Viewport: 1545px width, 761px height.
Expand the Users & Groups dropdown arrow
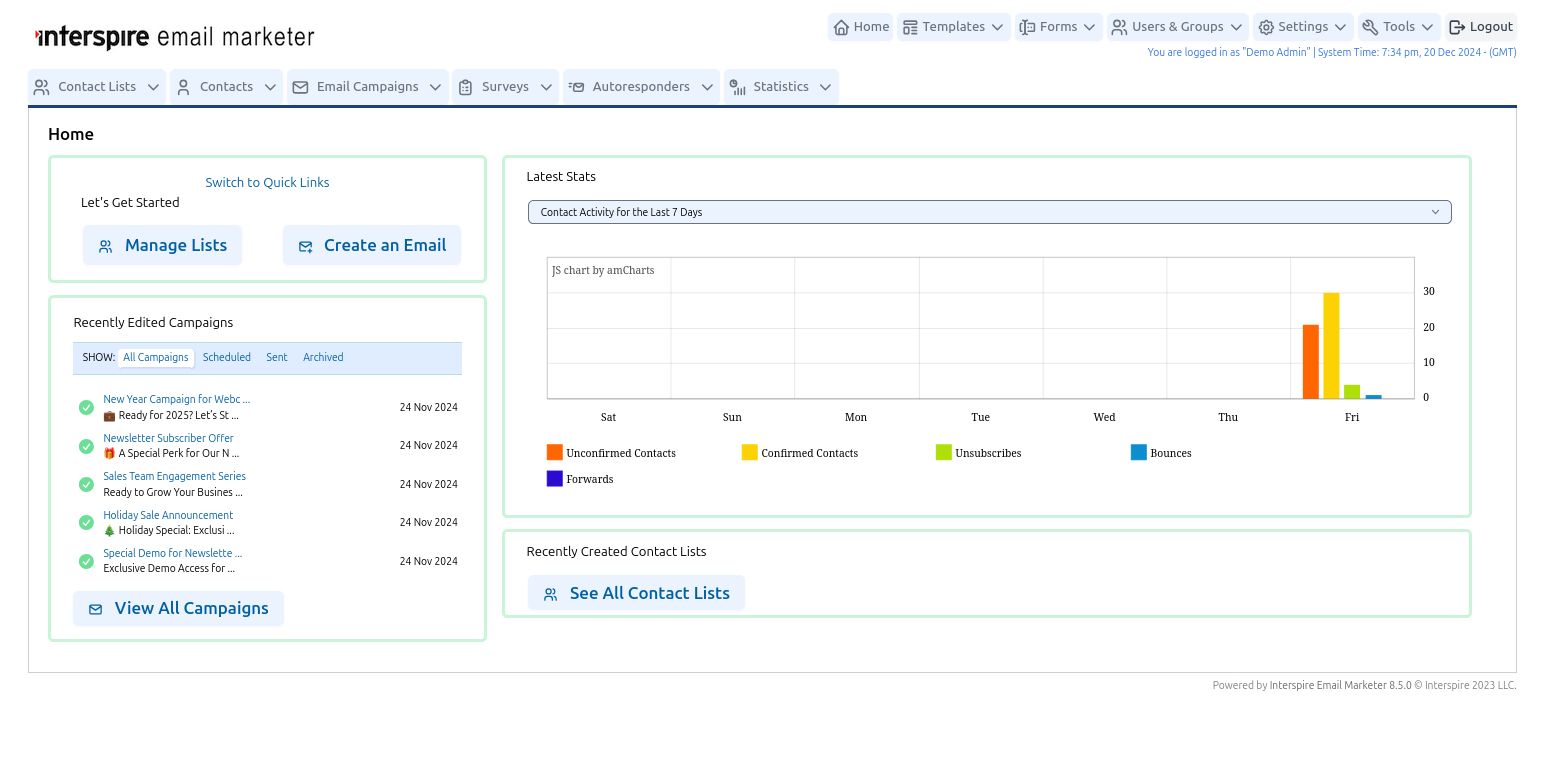point(1237,27)
